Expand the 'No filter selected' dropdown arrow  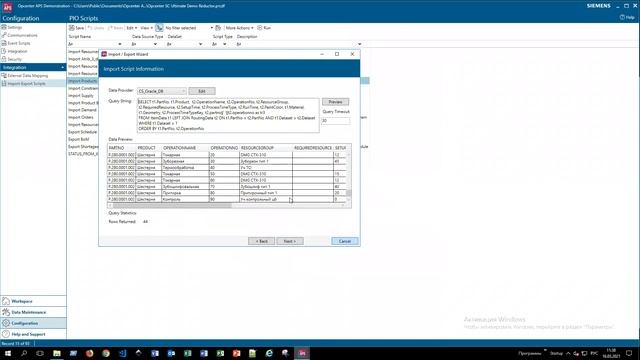(x=211, y=28)
